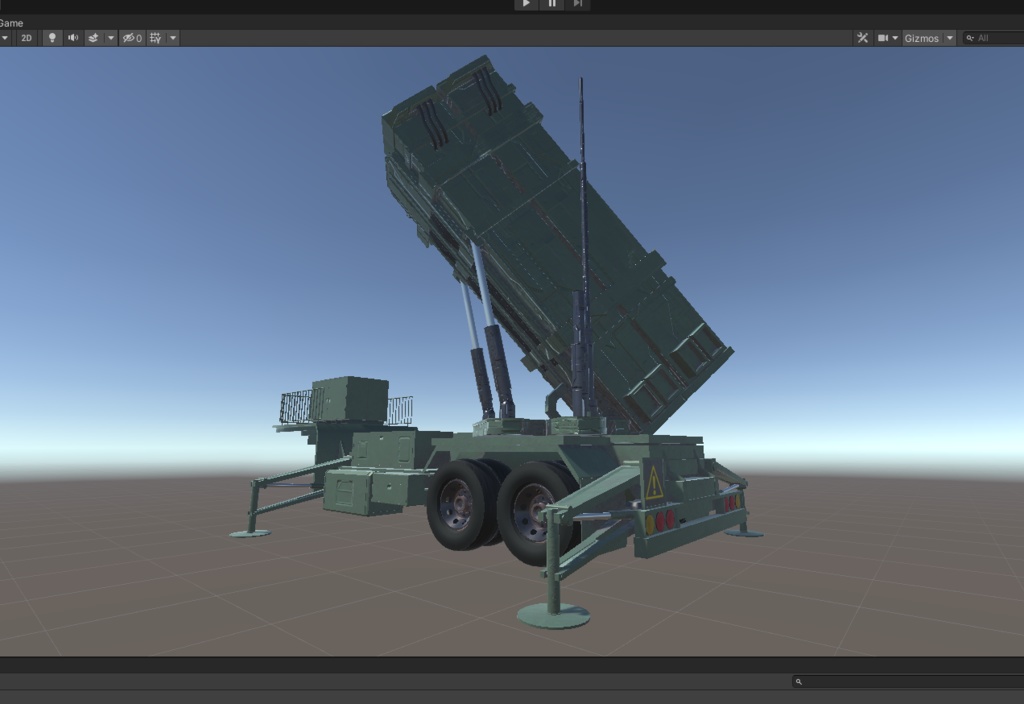Select the scene lighting bulb icon
Screen dimensions: 1024x704
tap(51, 38)
